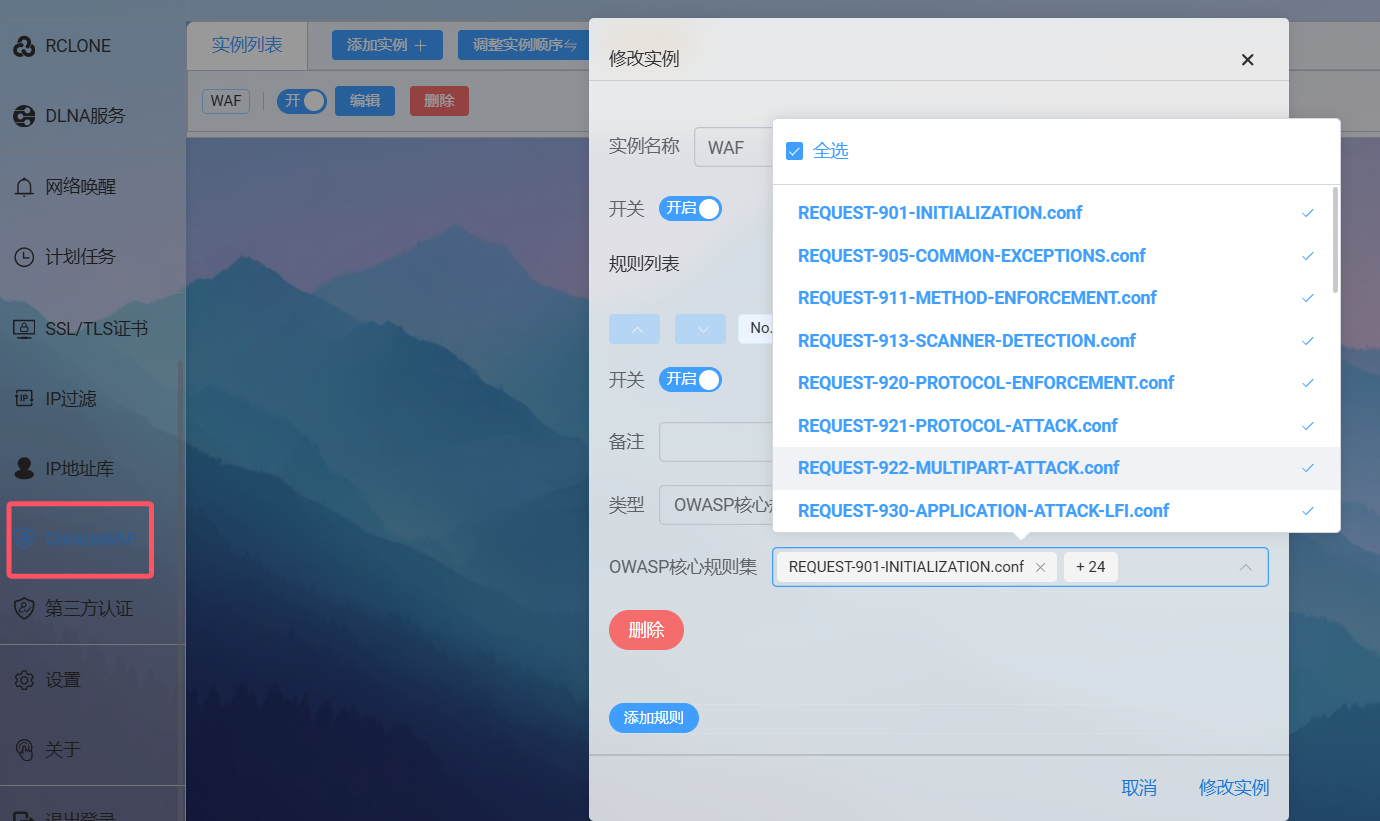
Task: Click the red 删除 rule button in dialog
Action: click(646, 630)
